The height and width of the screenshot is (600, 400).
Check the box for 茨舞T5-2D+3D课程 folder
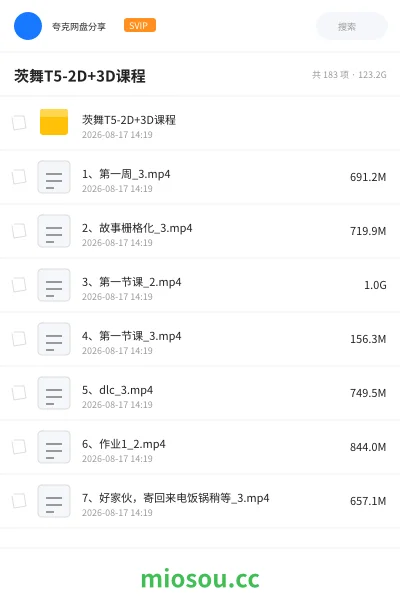[x=19, y=123]
